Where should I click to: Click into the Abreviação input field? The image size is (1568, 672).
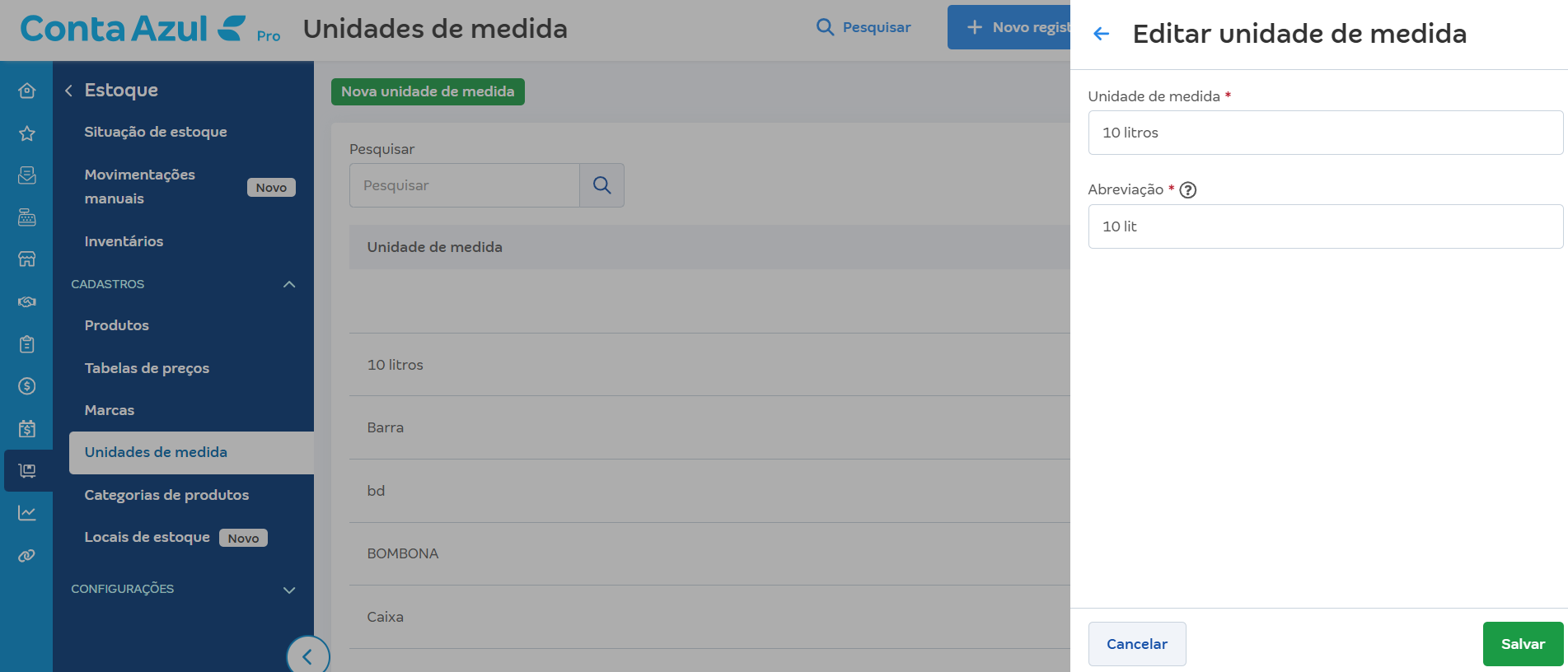1325,226
